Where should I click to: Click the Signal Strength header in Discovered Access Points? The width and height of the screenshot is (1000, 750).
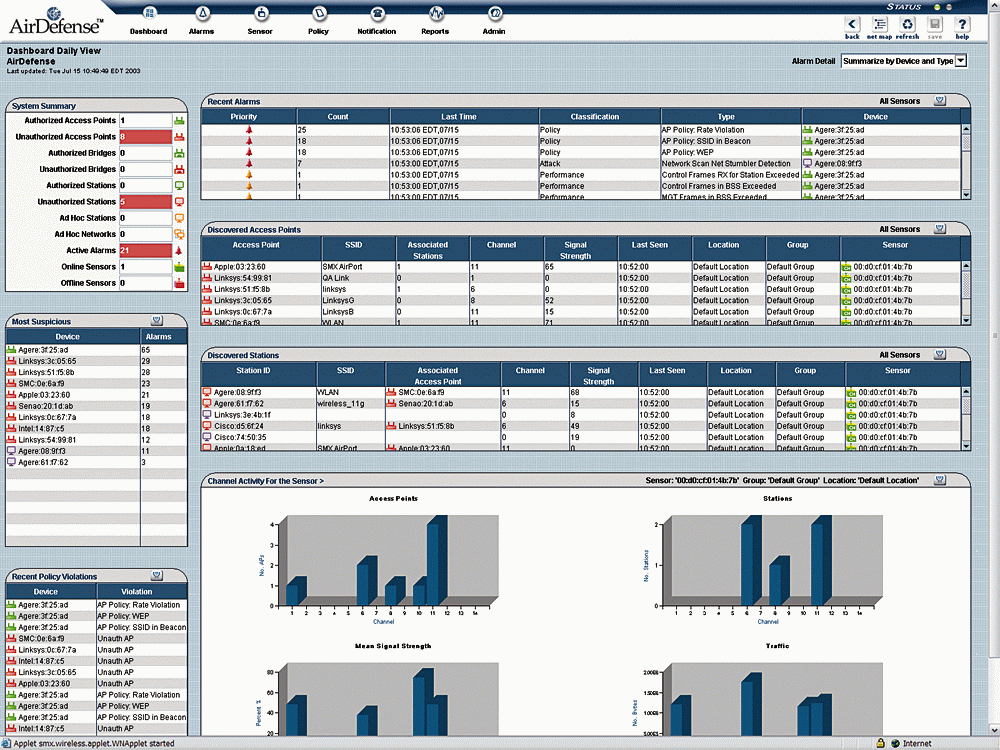(x=575, y=249)
